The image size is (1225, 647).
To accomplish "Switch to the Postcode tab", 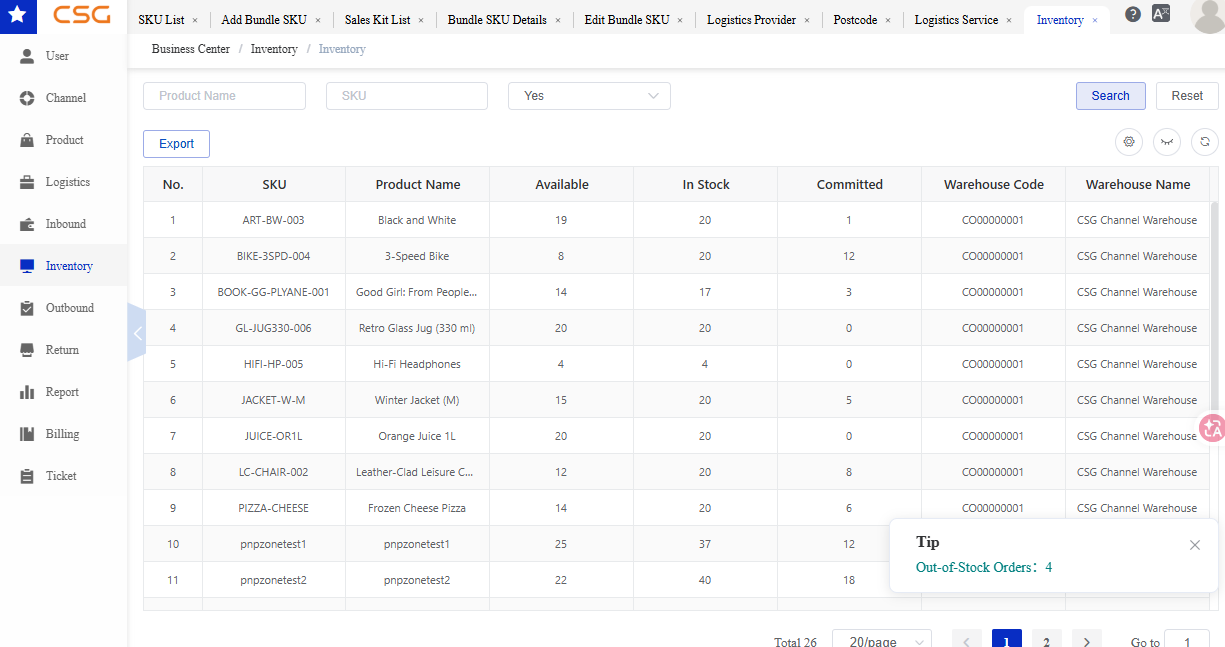I will (855, 20).
